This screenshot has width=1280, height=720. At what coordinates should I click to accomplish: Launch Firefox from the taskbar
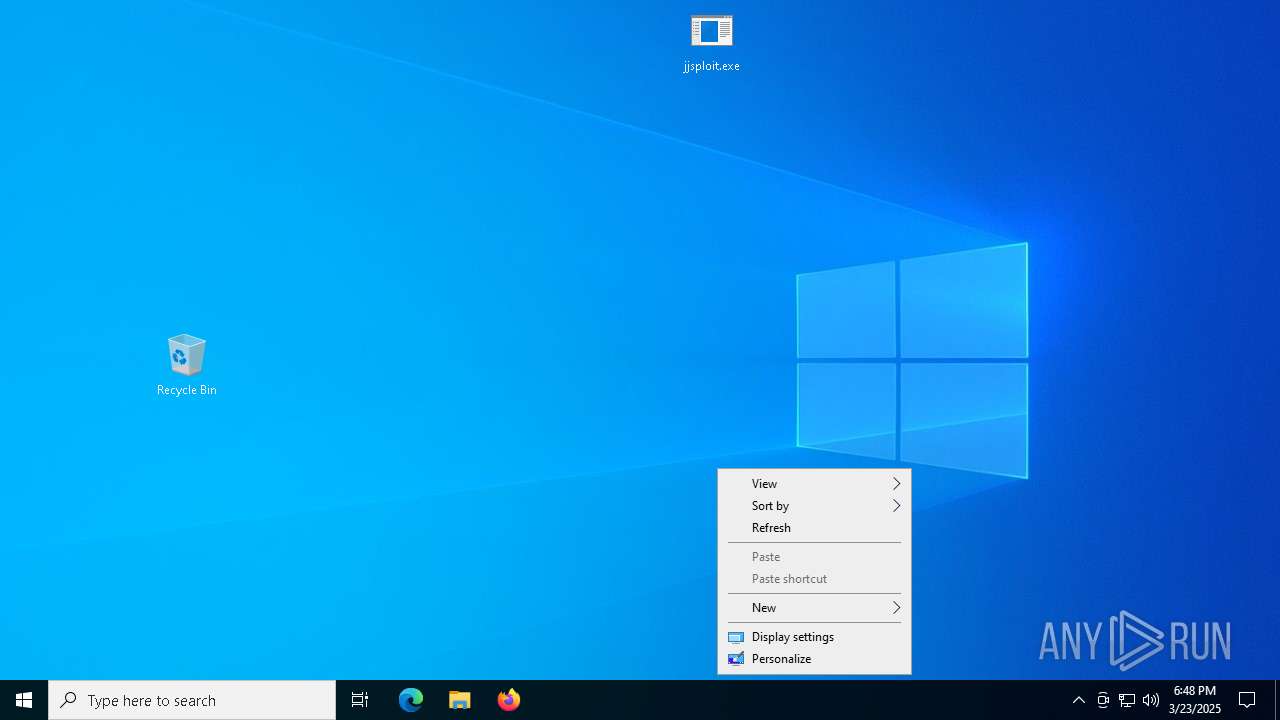pyautogui.click(x=509, y=700)
